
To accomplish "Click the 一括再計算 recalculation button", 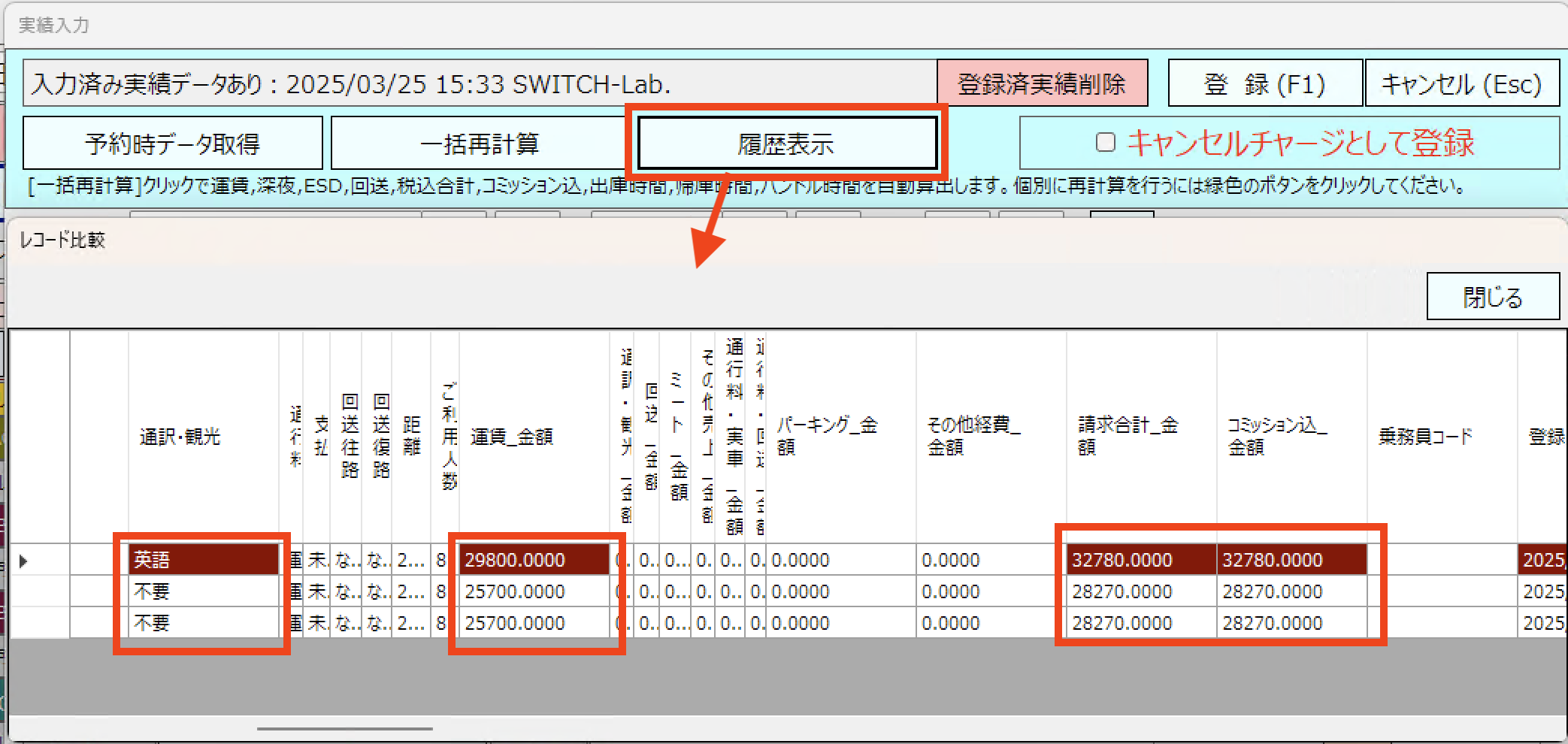I will pos(481,143).
